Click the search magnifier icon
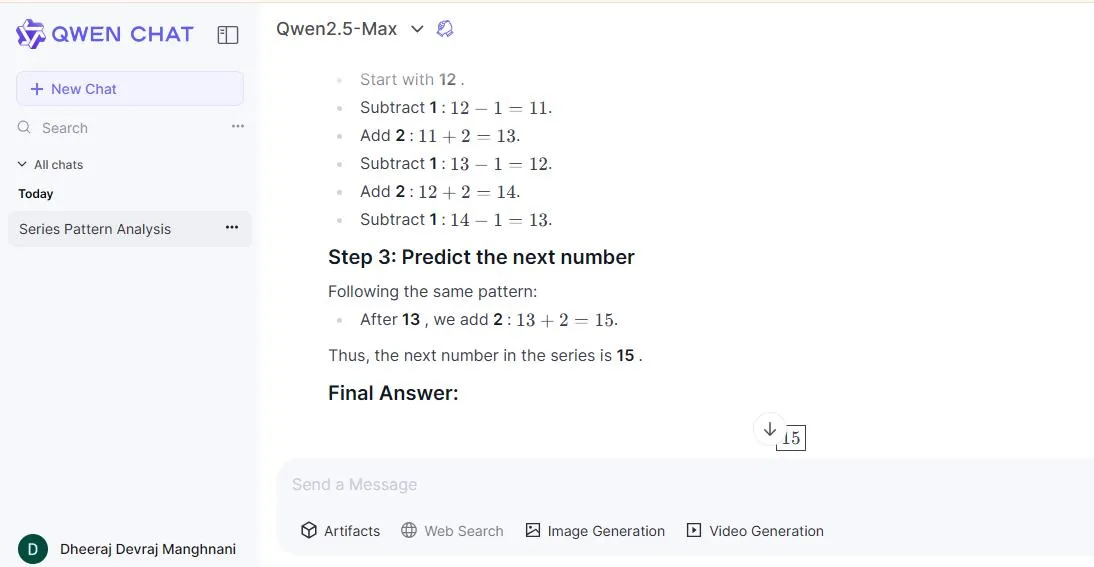 [x=24, y=128]
